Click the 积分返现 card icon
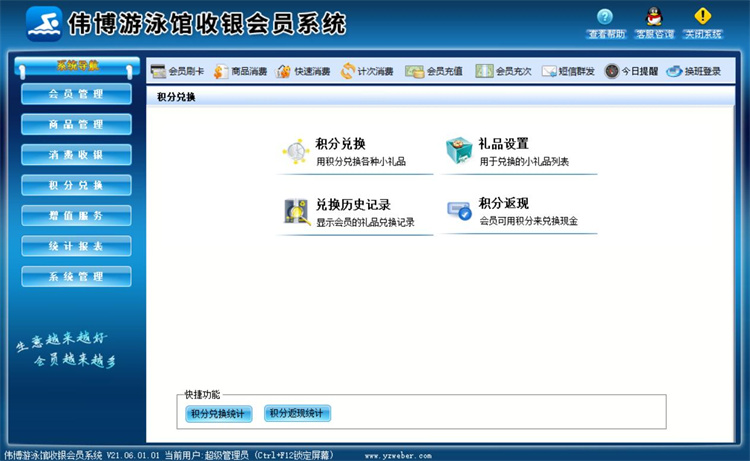Screen dimensions: 750x461 pyautogui.click(x=459, y=210)
